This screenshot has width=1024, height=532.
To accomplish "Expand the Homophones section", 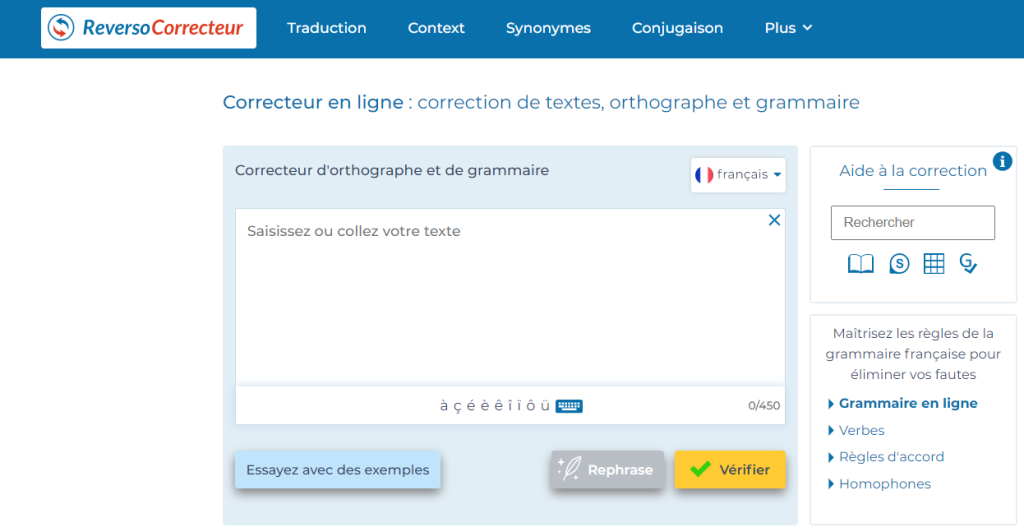I will pos(884,484).
